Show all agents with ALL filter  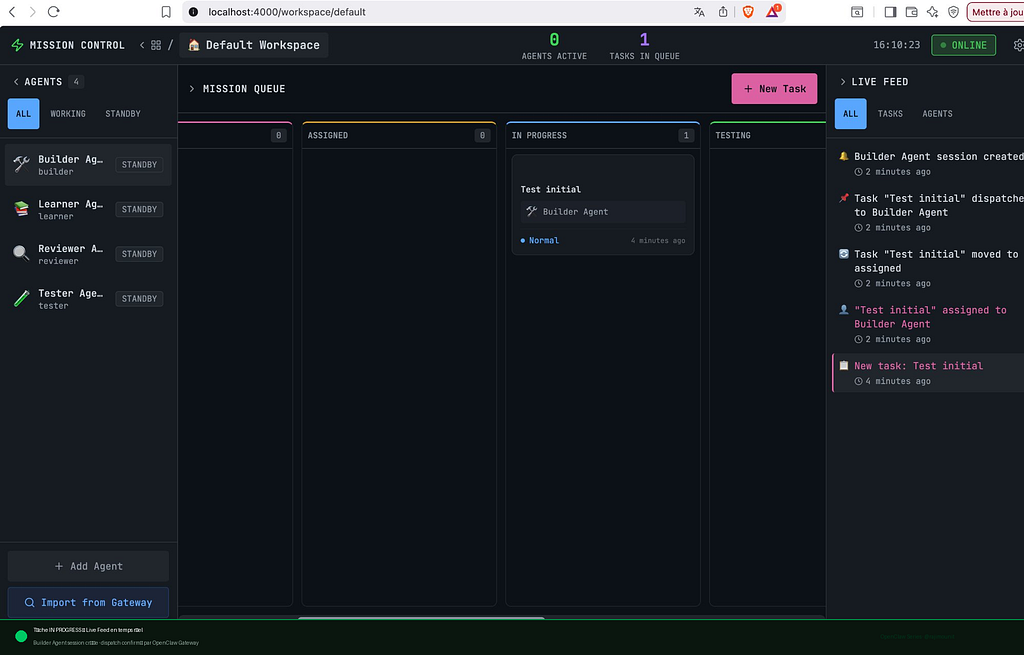pos(24,114)
